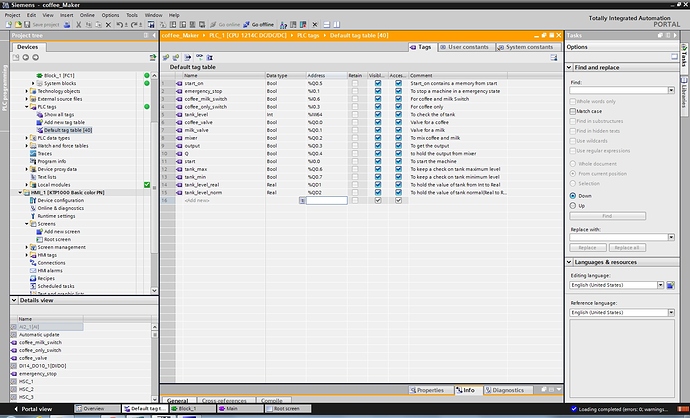The height and width of the screenshot is (418, 690).
Task: Click the Replace all button
Action: tap(627, 248)
